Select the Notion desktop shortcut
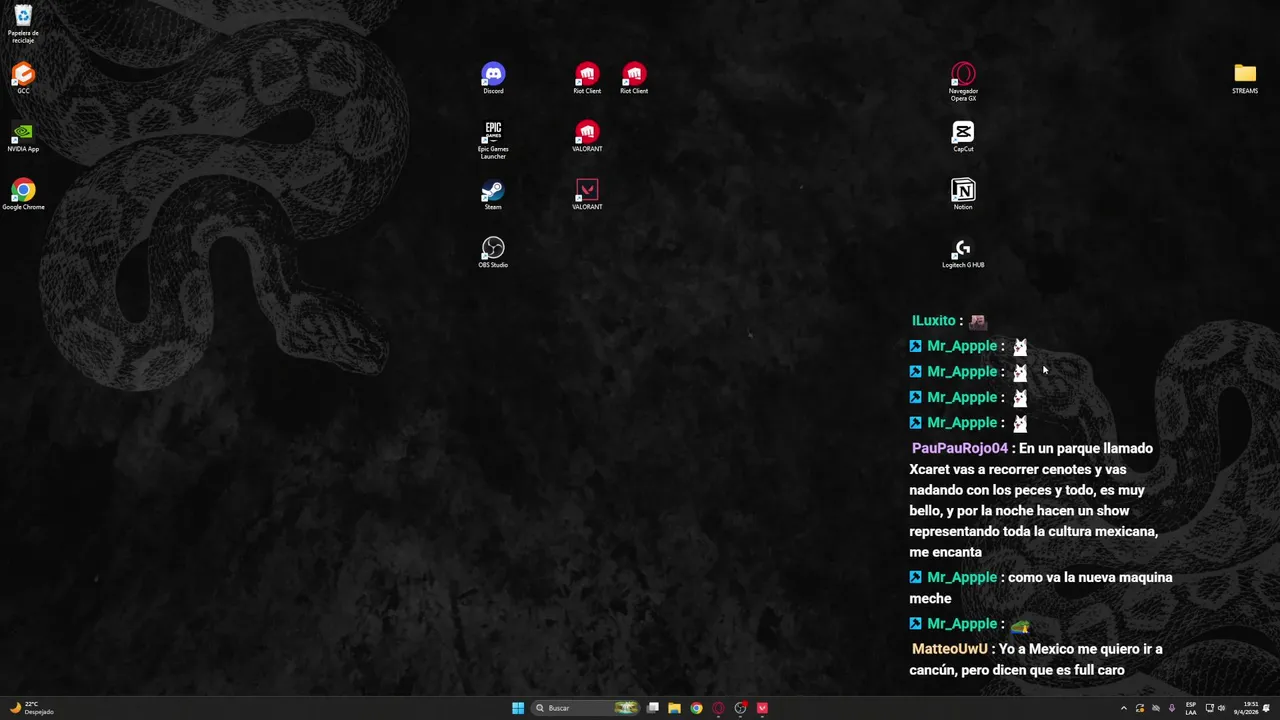Image resolution: width=1280 pixels, height=720 pixels. click(x=963, y=195)
